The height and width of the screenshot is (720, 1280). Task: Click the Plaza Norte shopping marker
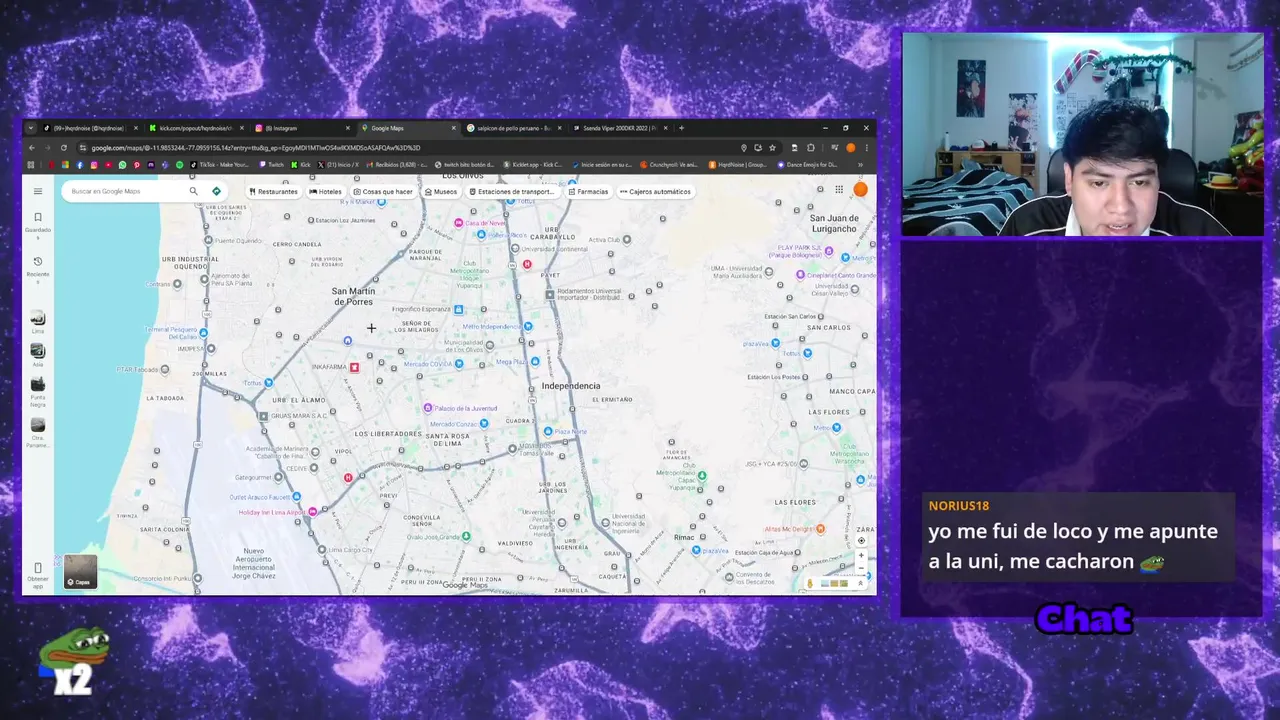(x=548, y=431)
